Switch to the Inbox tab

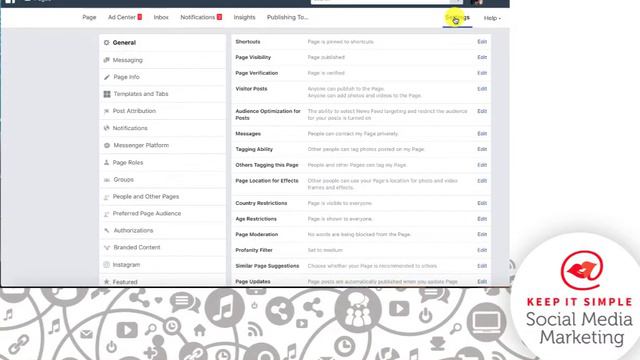pyautogui.click(x=161, y=17)
